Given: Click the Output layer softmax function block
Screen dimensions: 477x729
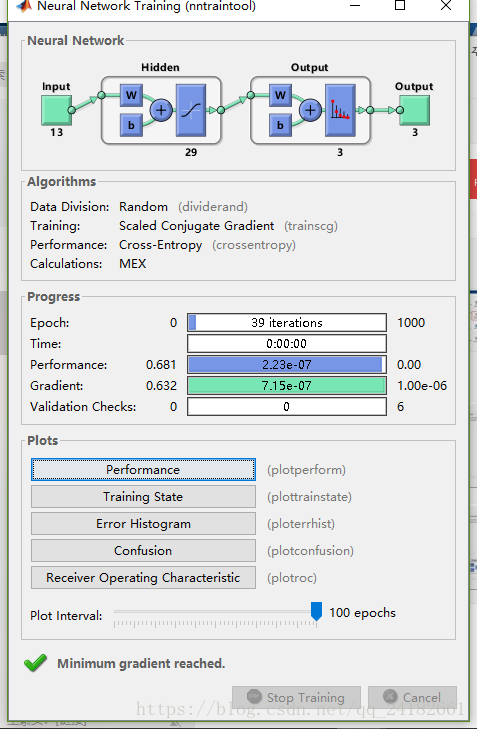Looking at the screenshot, I should click(x=340, y=110).
